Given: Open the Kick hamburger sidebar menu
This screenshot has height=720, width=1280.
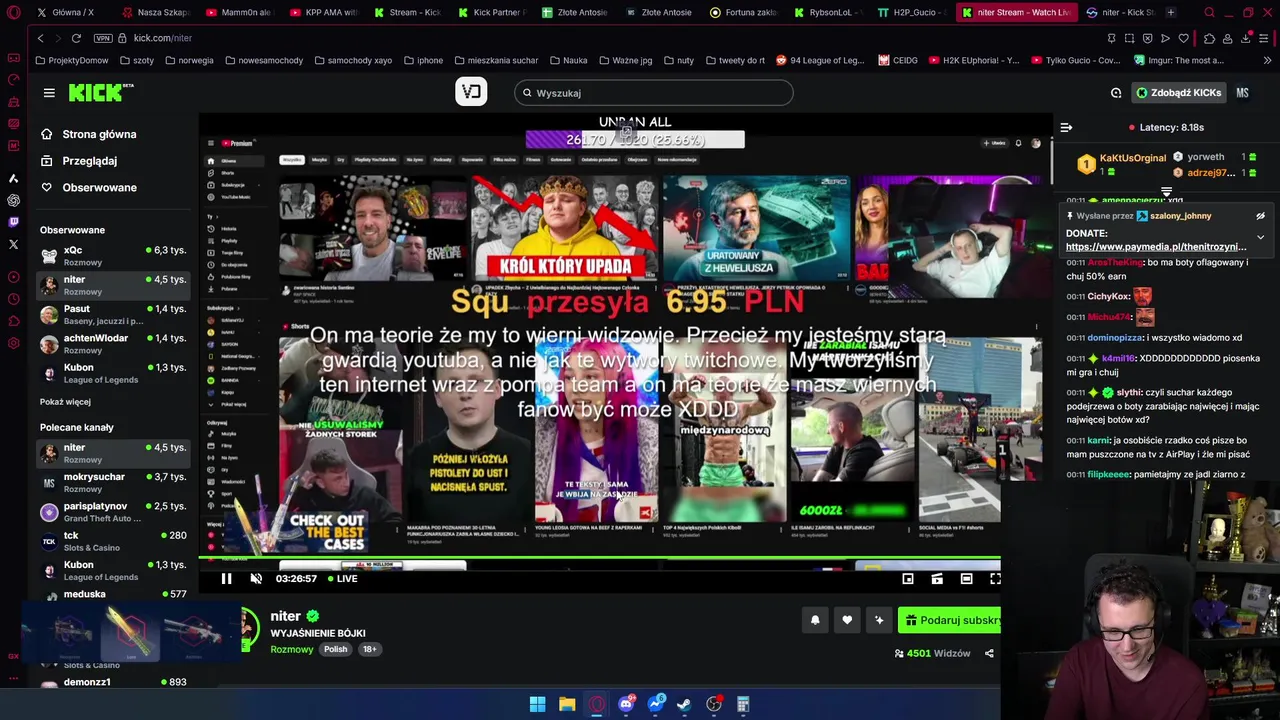Looking at the screenshot, I should point(49,93).
